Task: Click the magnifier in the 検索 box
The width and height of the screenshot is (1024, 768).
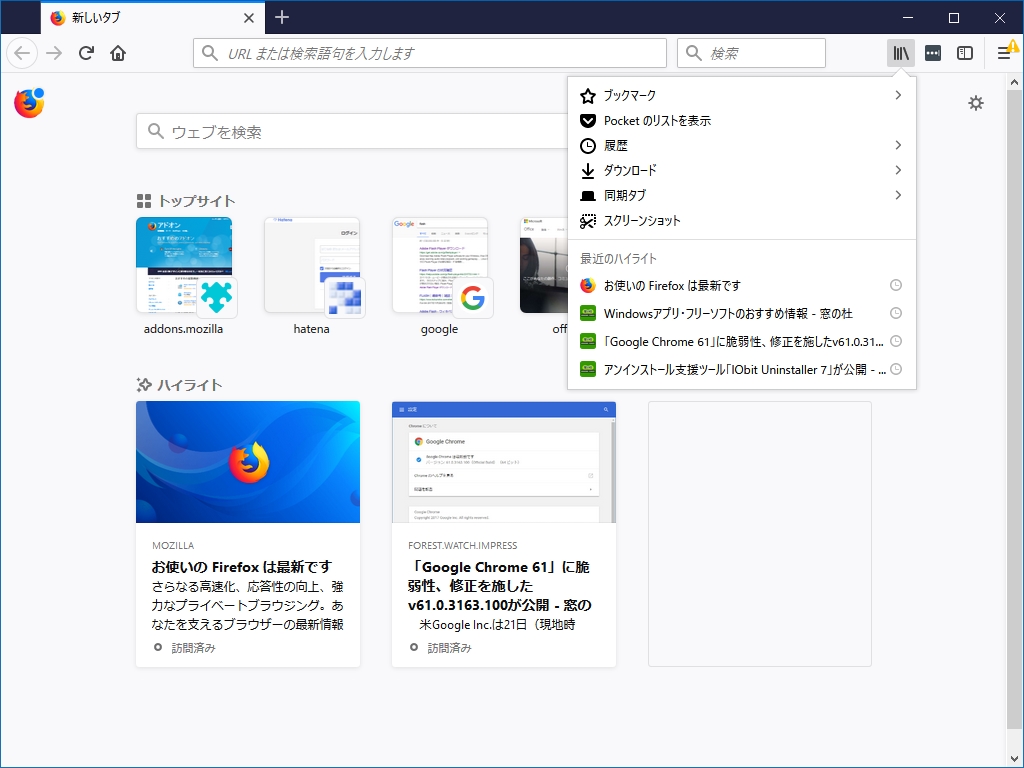Action: [694, 53]
